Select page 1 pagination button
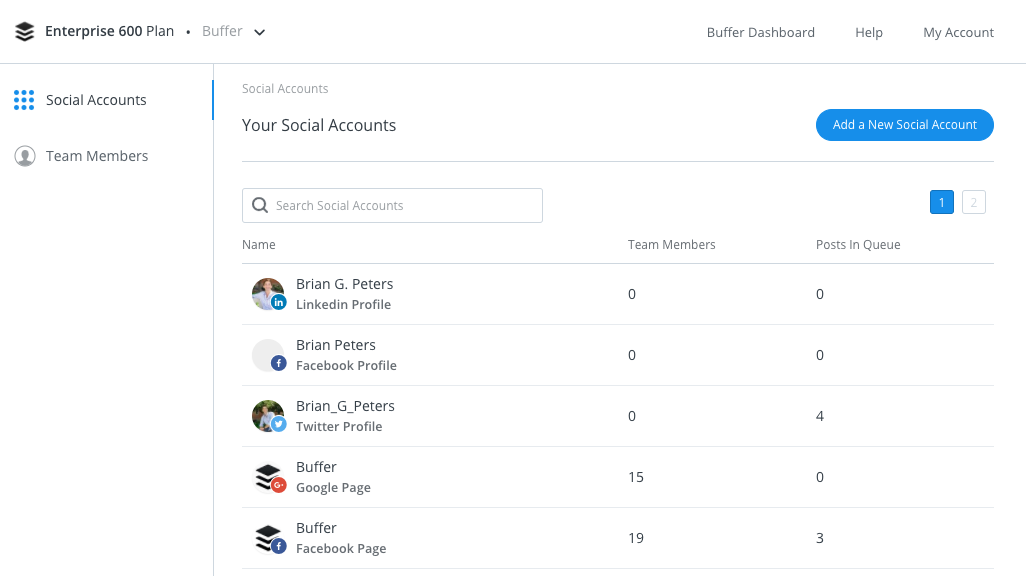This screenshot has width=1026, height=576. (941, 203)
